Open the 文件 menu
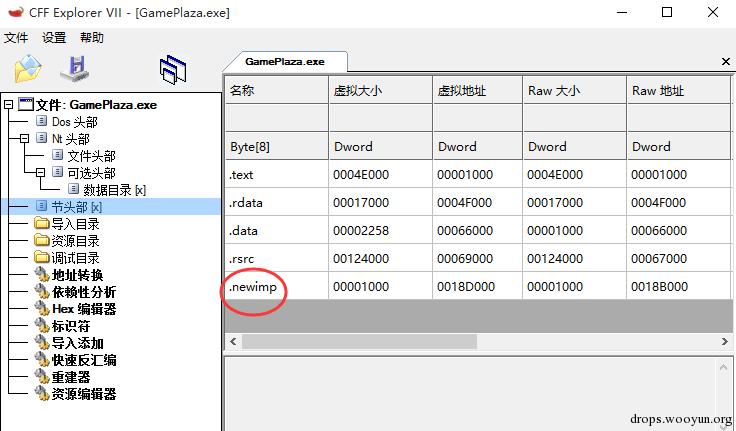The width and height of the screenshot is (736, 431). pyautogui.click(x=15, y=38)
